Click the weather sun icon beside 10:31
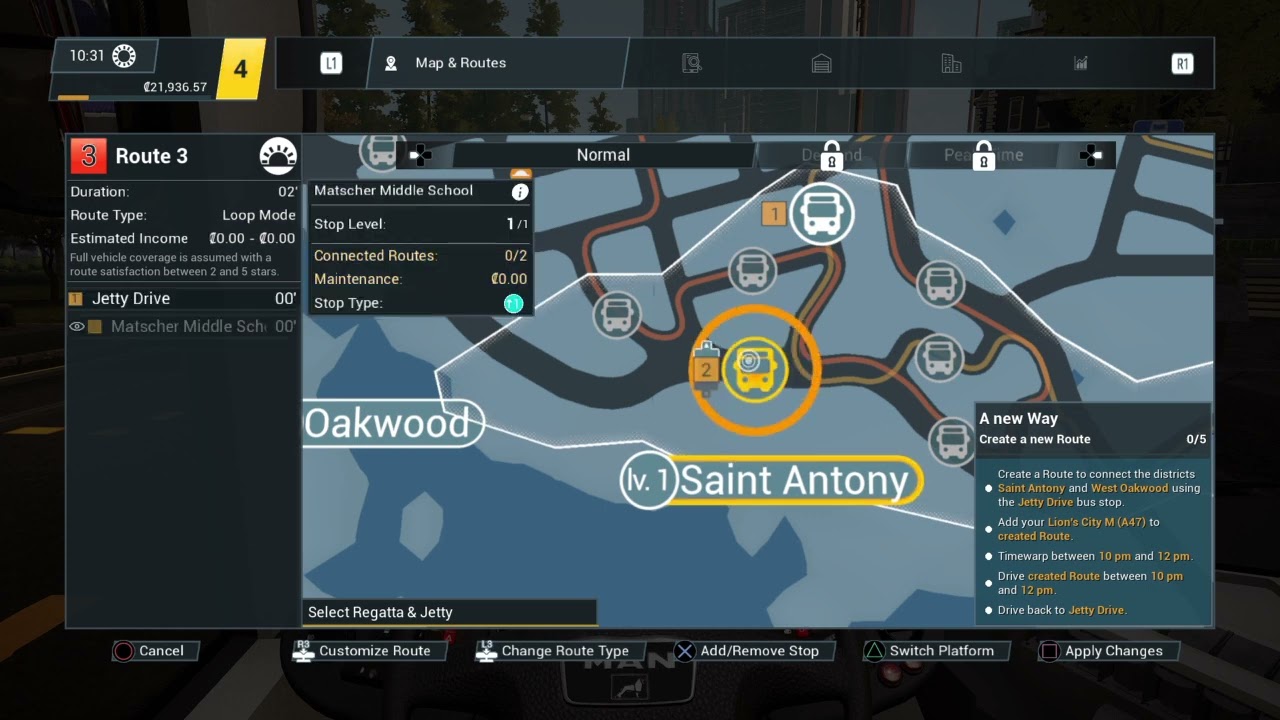Screen dimensions: 1280x720 click(124, 56)
